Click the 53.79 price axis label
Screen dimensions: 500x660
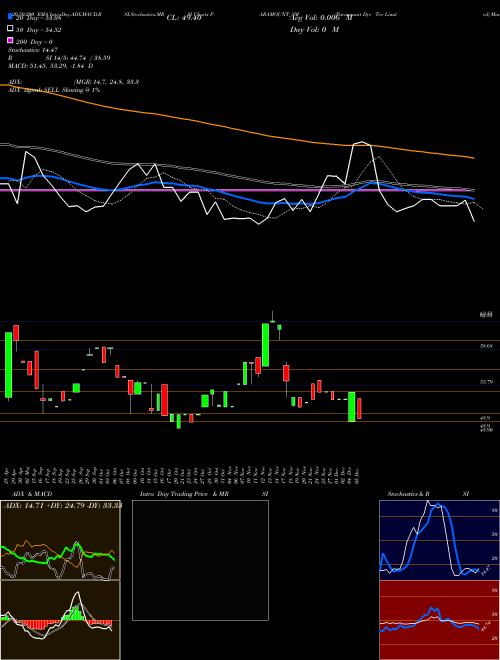(486, 382)
